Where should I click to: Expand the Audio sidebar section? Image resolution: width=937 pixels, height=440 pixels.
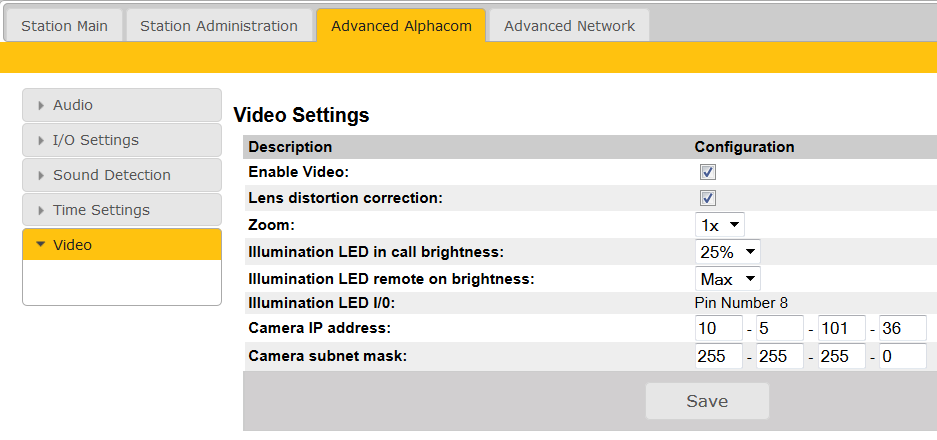click(121, 105)
